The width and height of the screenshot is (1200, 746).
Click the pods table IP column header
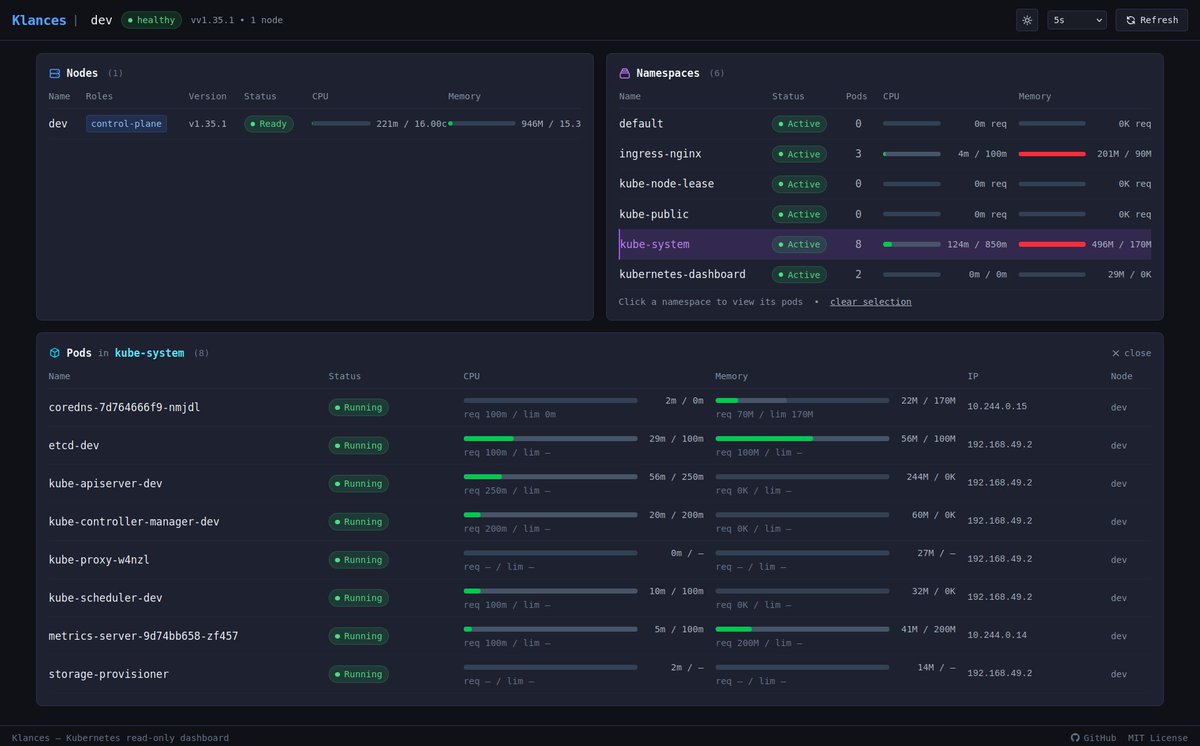[973, 377]
